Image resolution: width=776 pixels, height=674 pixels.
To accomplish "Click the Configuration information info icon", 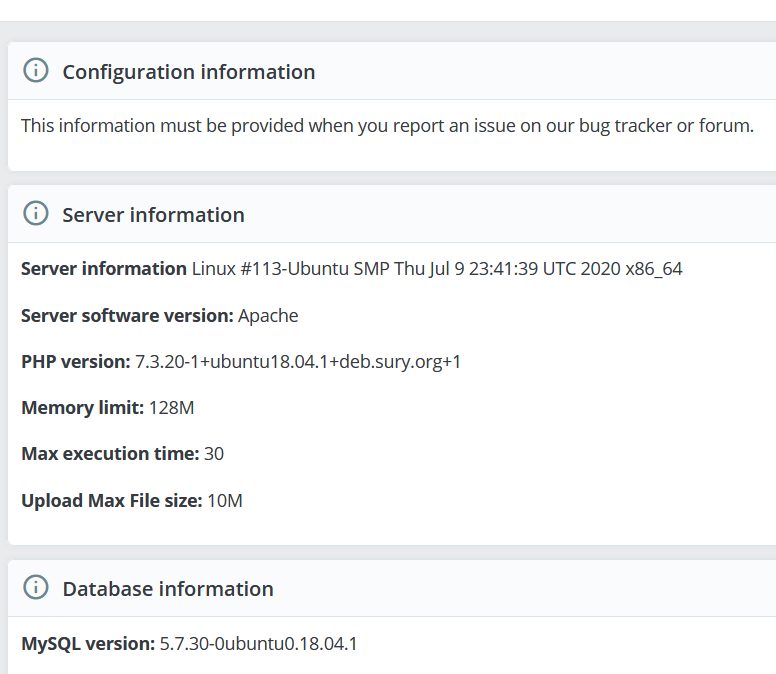I will click(x=36, y=71).
